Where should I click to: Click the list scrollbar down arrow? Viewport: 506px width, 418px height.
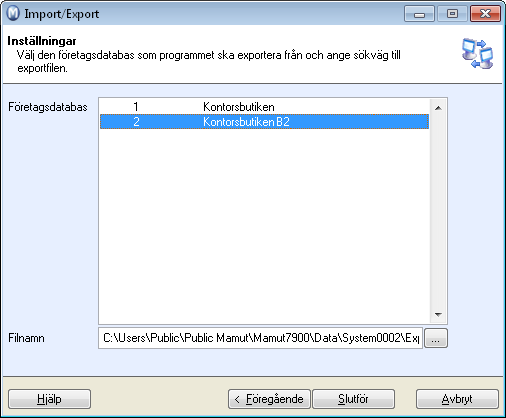click(438, 314)
